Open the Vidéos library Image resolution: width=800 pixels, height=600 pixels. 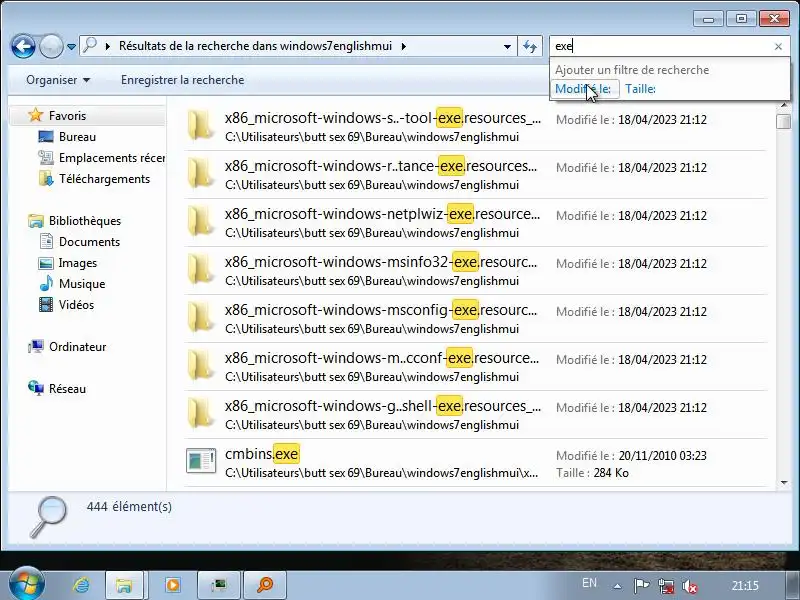coord(76,305)
